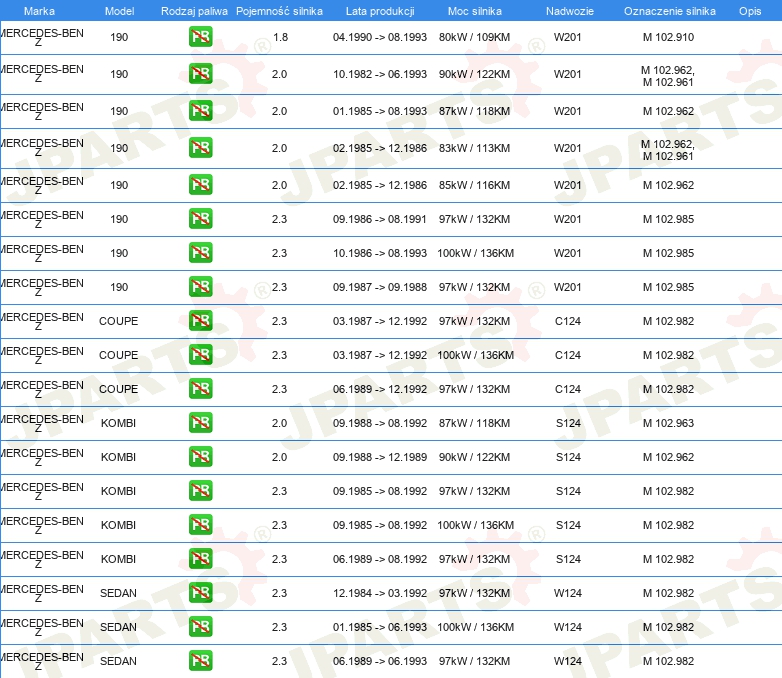This screenshot has height=678, width=782.
Task: Click the Moc silnika header
Action: pos(475,11)
